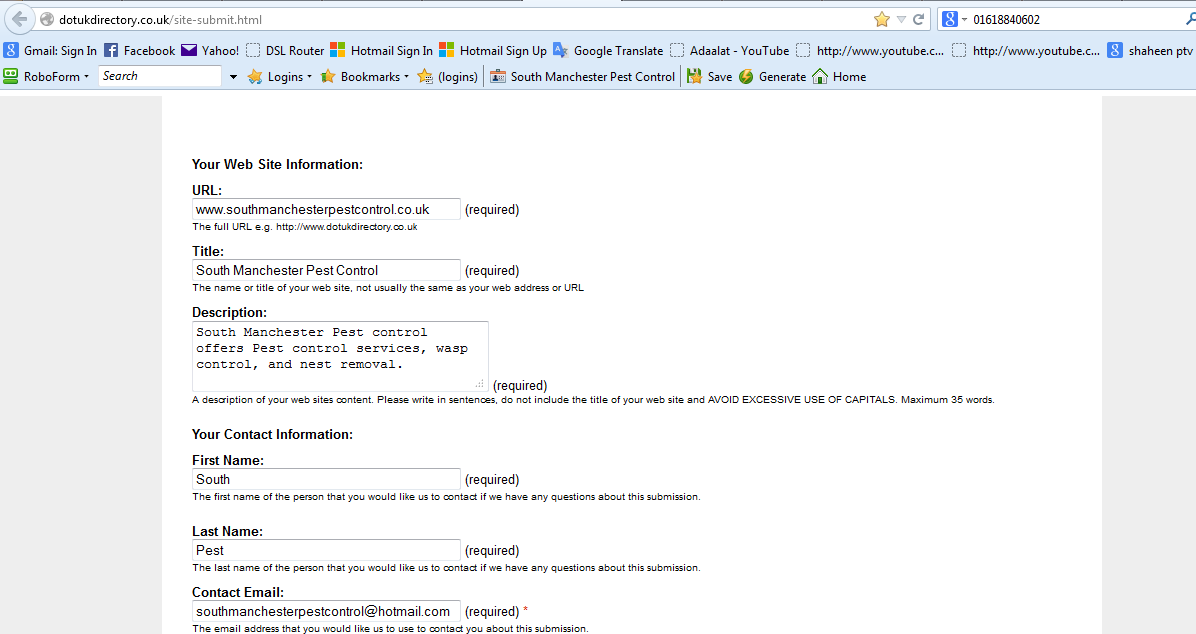Open the first http://www.youtube.c... bookmark

[x=870, y=50]
